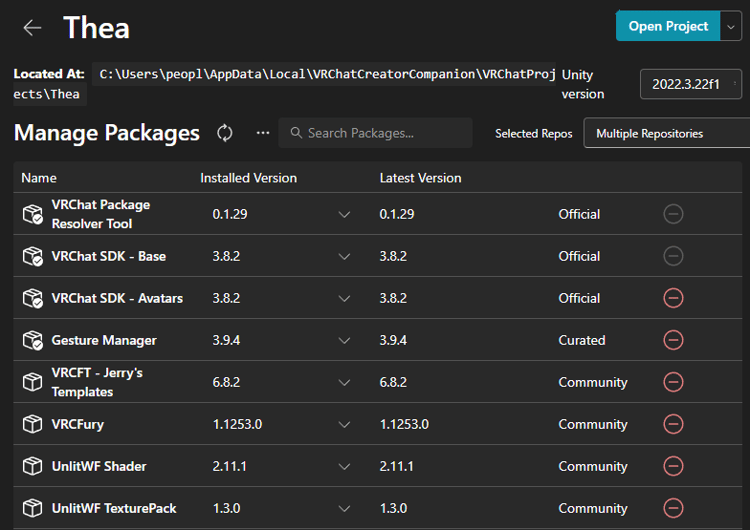Click the Unity version 2022.3.22f1 button

(x=690, y=84)
